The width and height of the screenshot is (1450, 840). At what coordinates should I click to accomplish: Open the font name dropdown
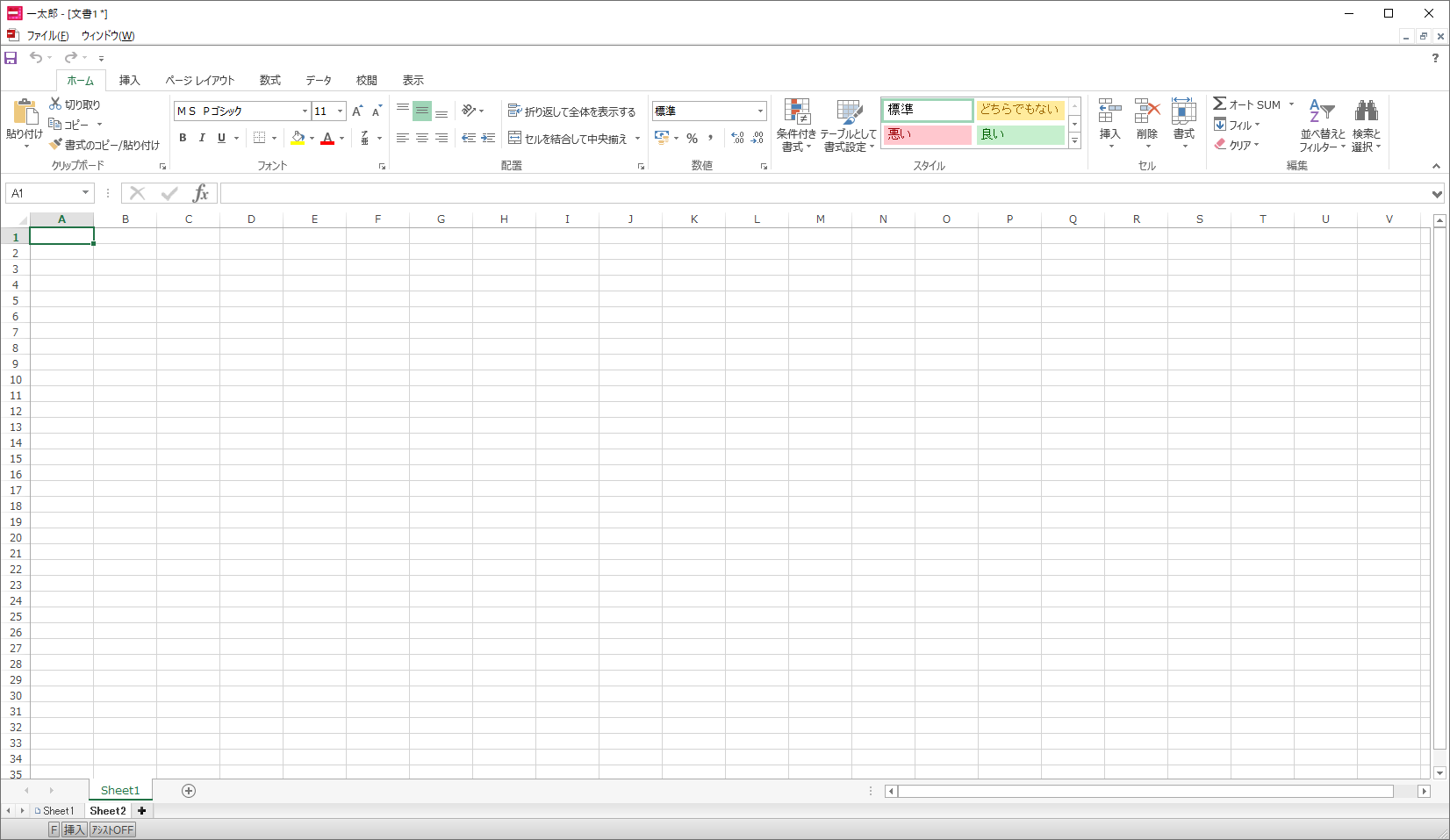tap(305, 111)
